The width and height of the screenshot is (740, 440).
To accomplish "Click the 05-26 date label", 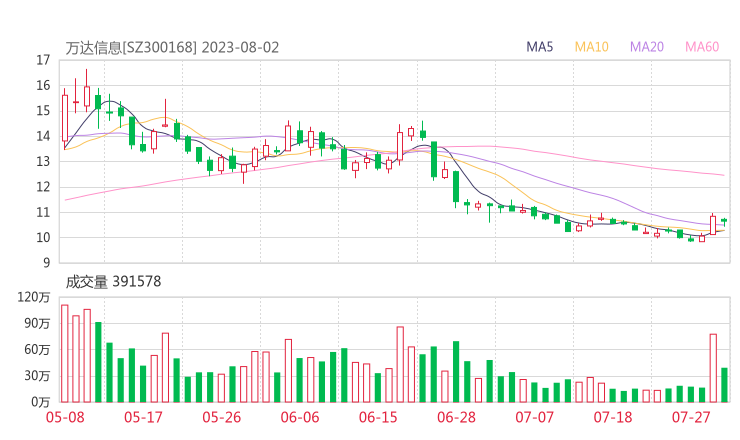I will (x=221, y=417).
